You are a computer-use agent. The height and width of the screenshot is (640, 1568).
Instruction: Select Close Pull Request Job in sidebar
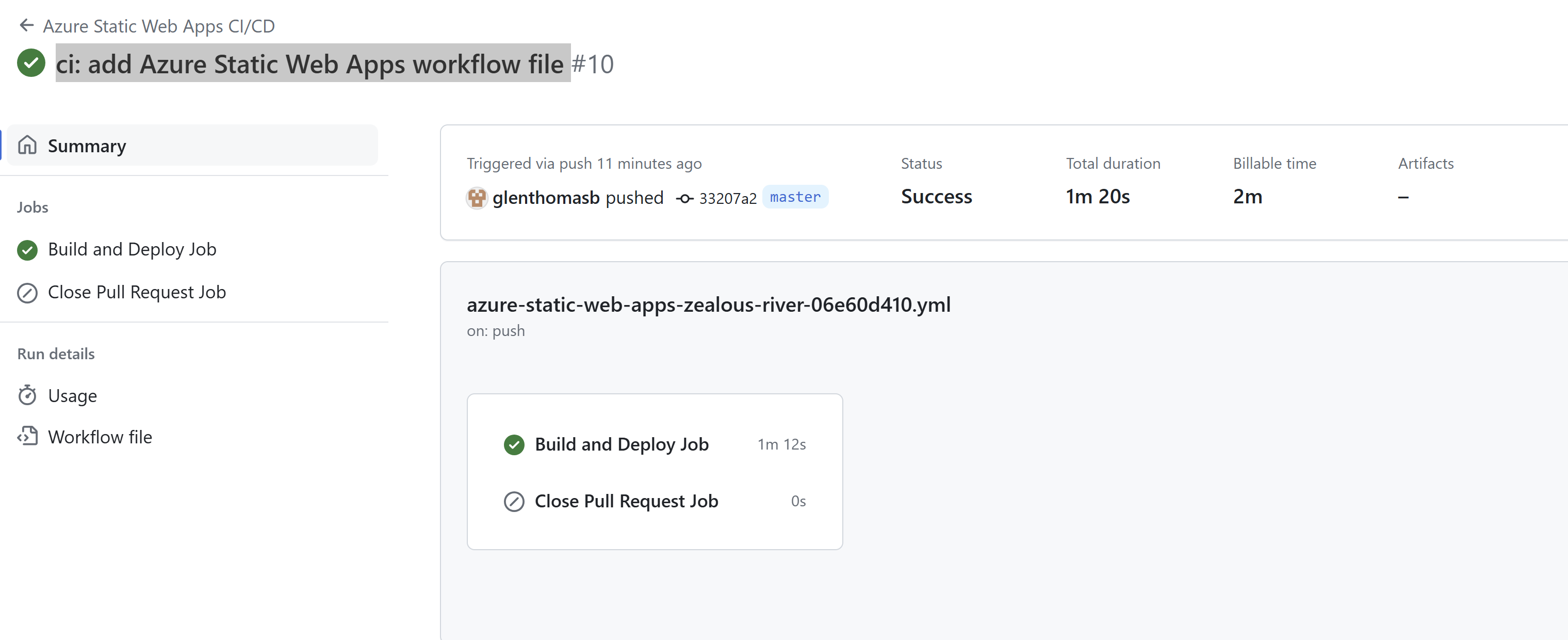coord(137,293)
